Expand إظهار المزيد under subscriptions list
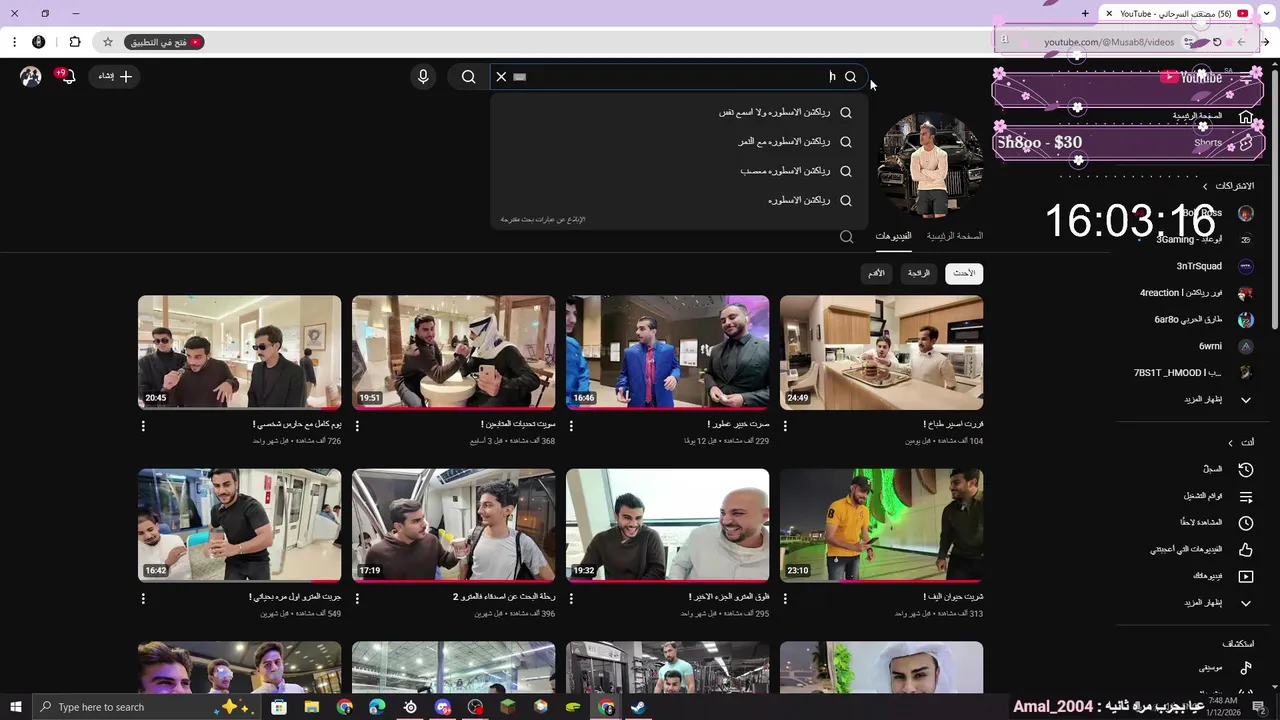Viewport: 1280px width, 720px height. point(1217,400)
